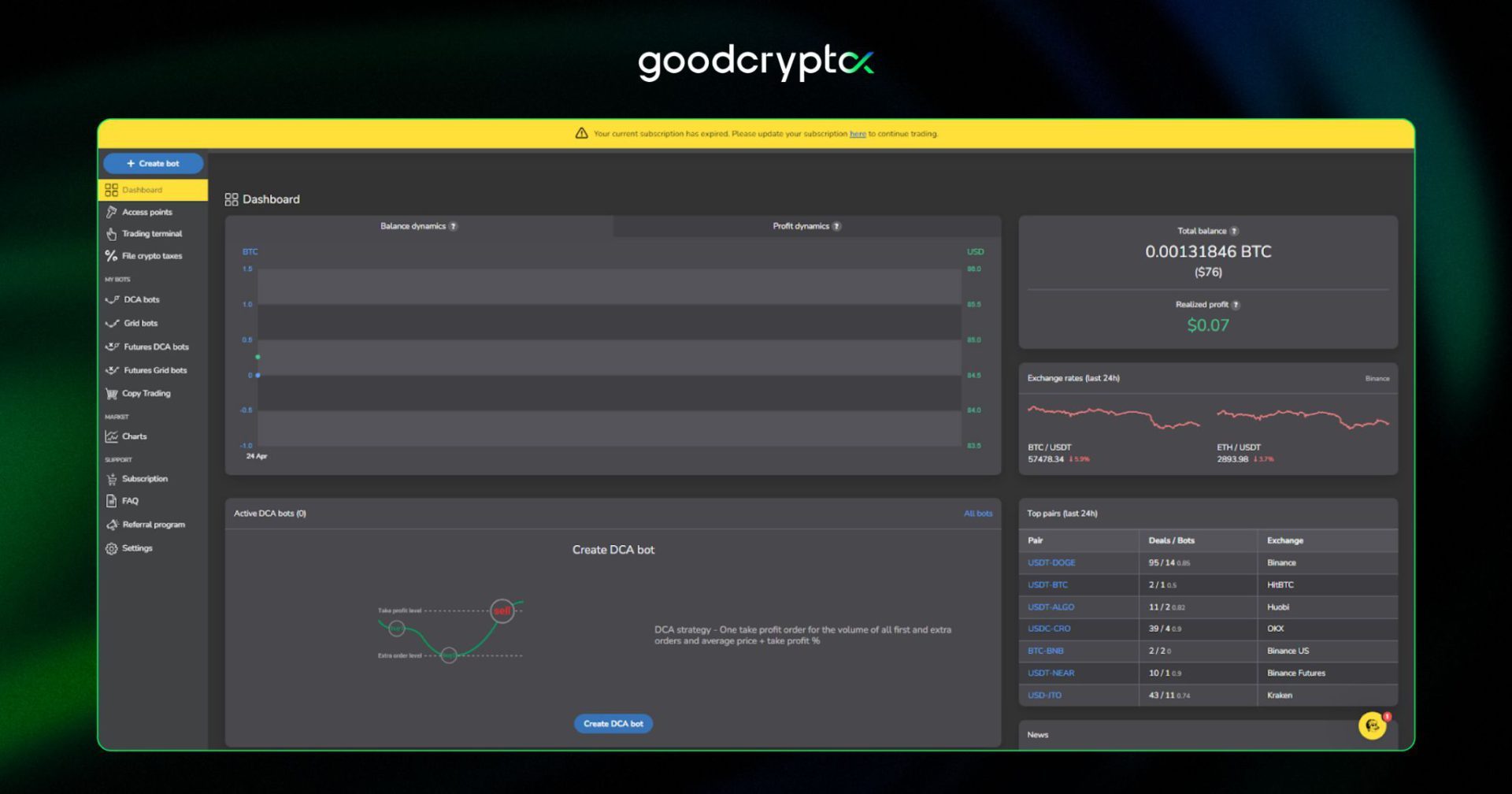The width and height of the screenshot is (1512, 794).
Task: Click the Create DCA bot button
Action: pos(613,723)
